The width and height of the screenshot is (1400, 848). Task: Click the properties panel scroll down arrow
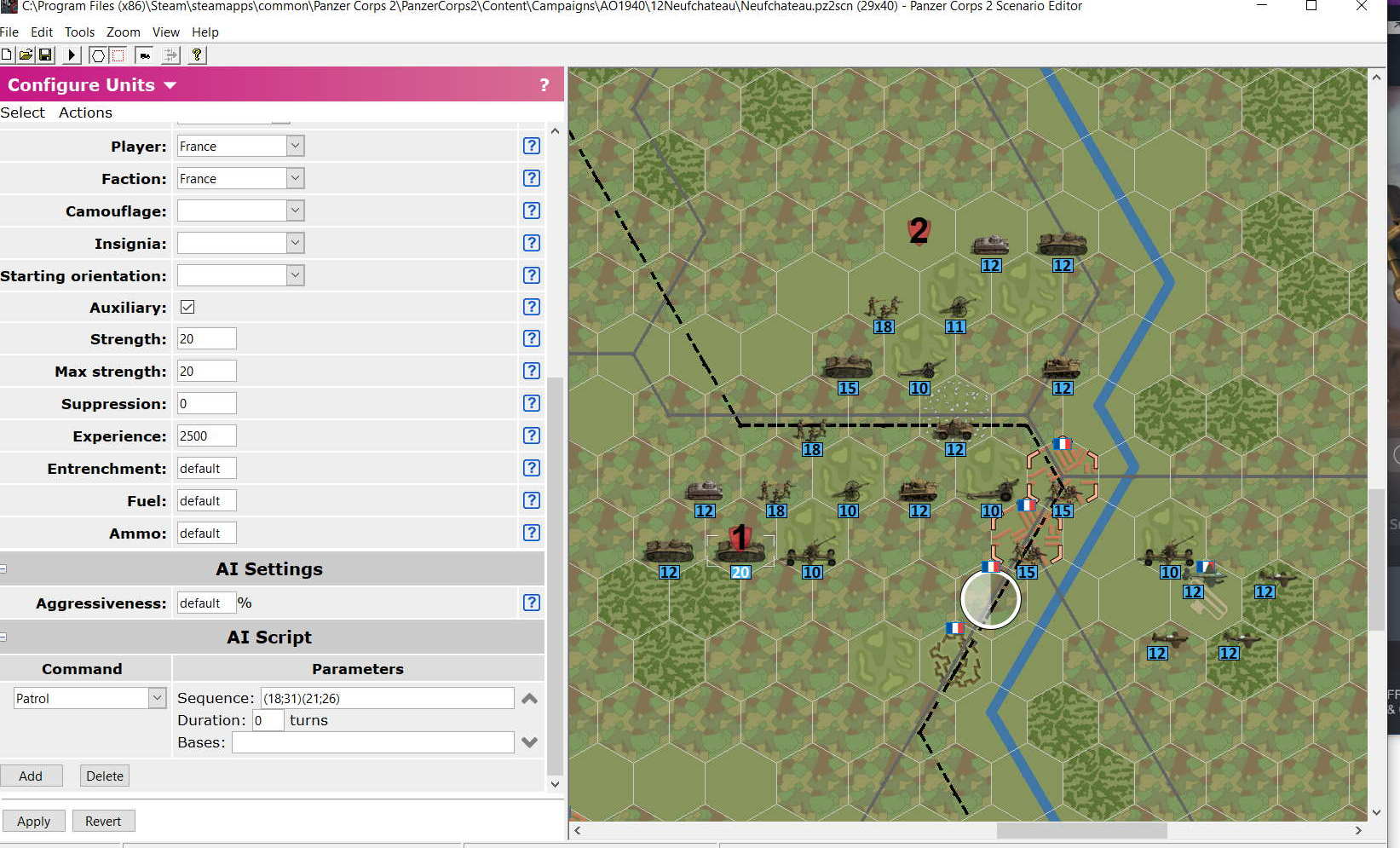click(x=555, y=784)
